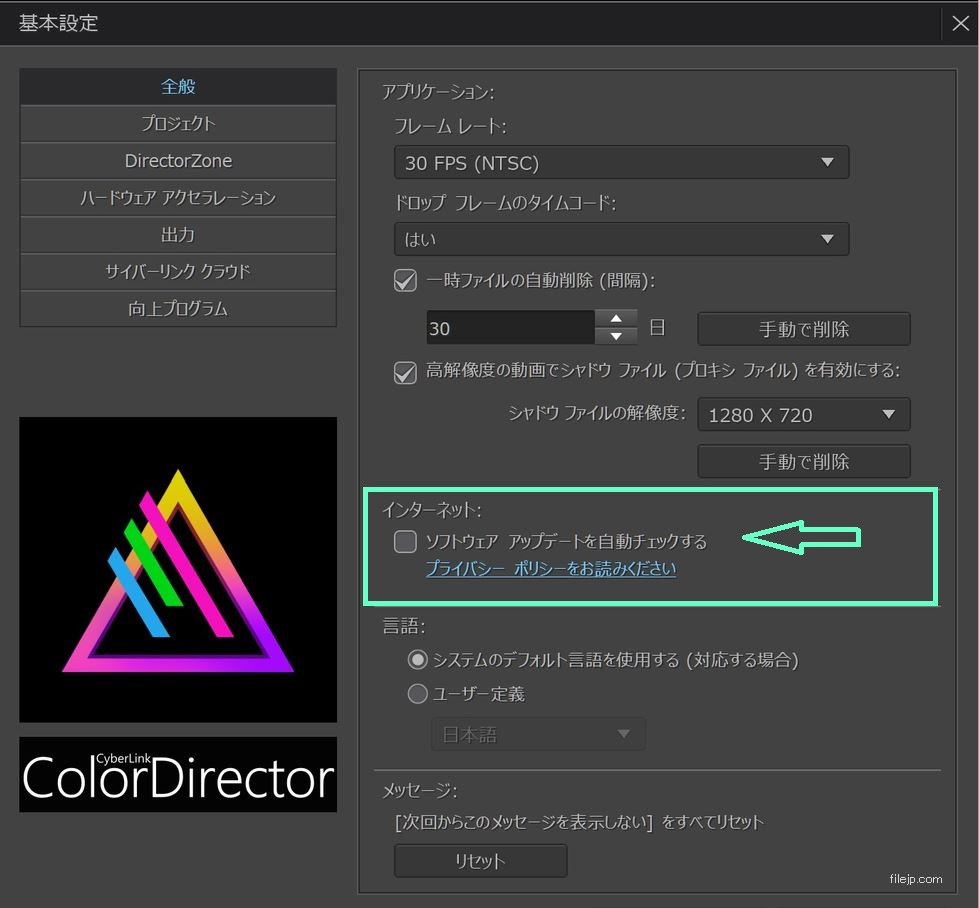Click the ColorDirector triangle logo image
979x908 pixels.
click(178, 570)
